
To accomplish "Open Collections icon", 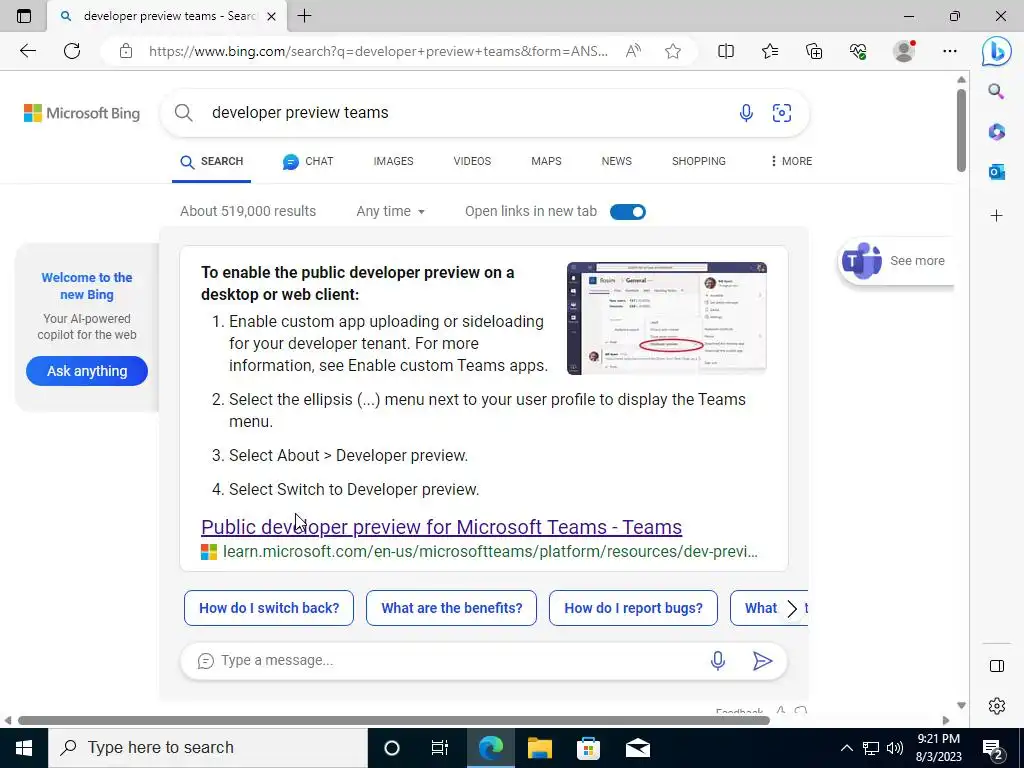I will pos(814,51).
